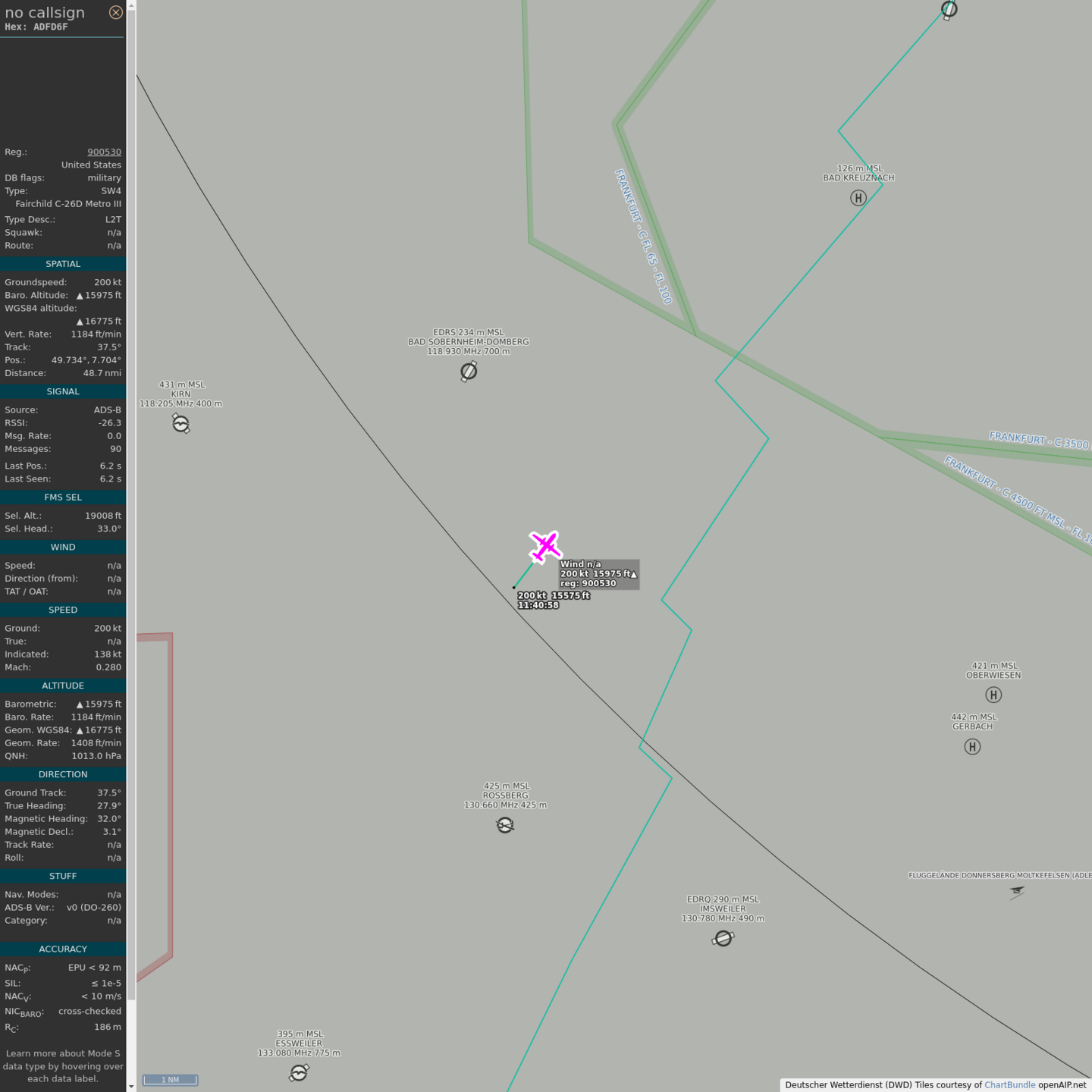The width and height of the screenshot is (1092, 1092).
Task: Click the sidebar scrollbar up arrow
Action: click(131, 5)
